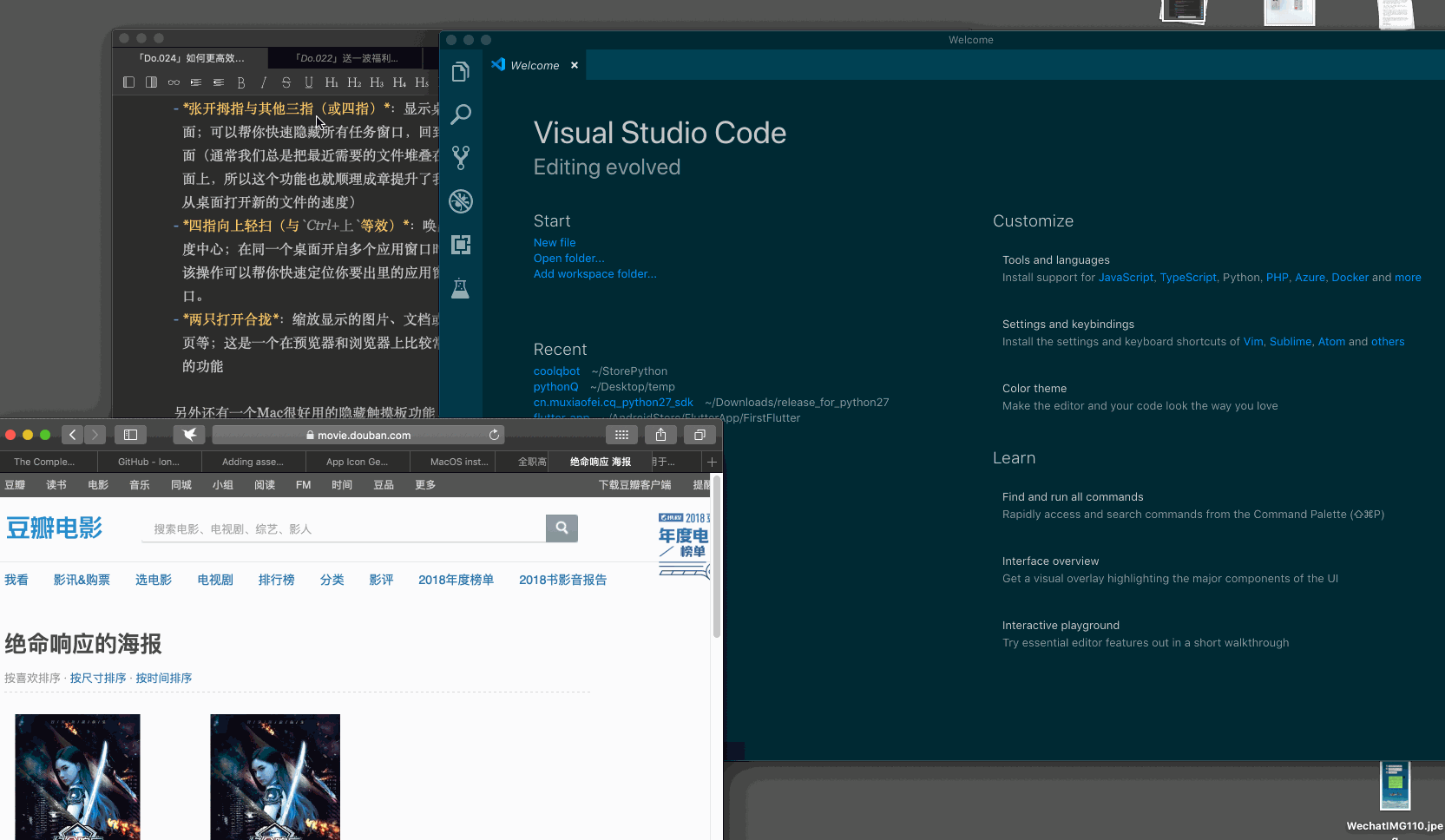Insert H2 heading in markdown editor
Image resolution: width=1445 pixels, height=840 pixels.
[354, 82]
